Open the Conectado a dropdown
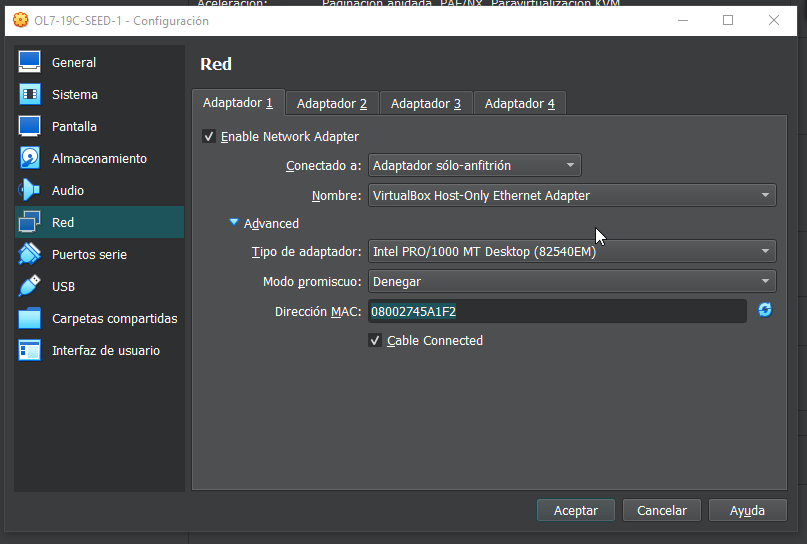Image resolution: width=807 pixels, height=544 pixels. coord(474,165)
